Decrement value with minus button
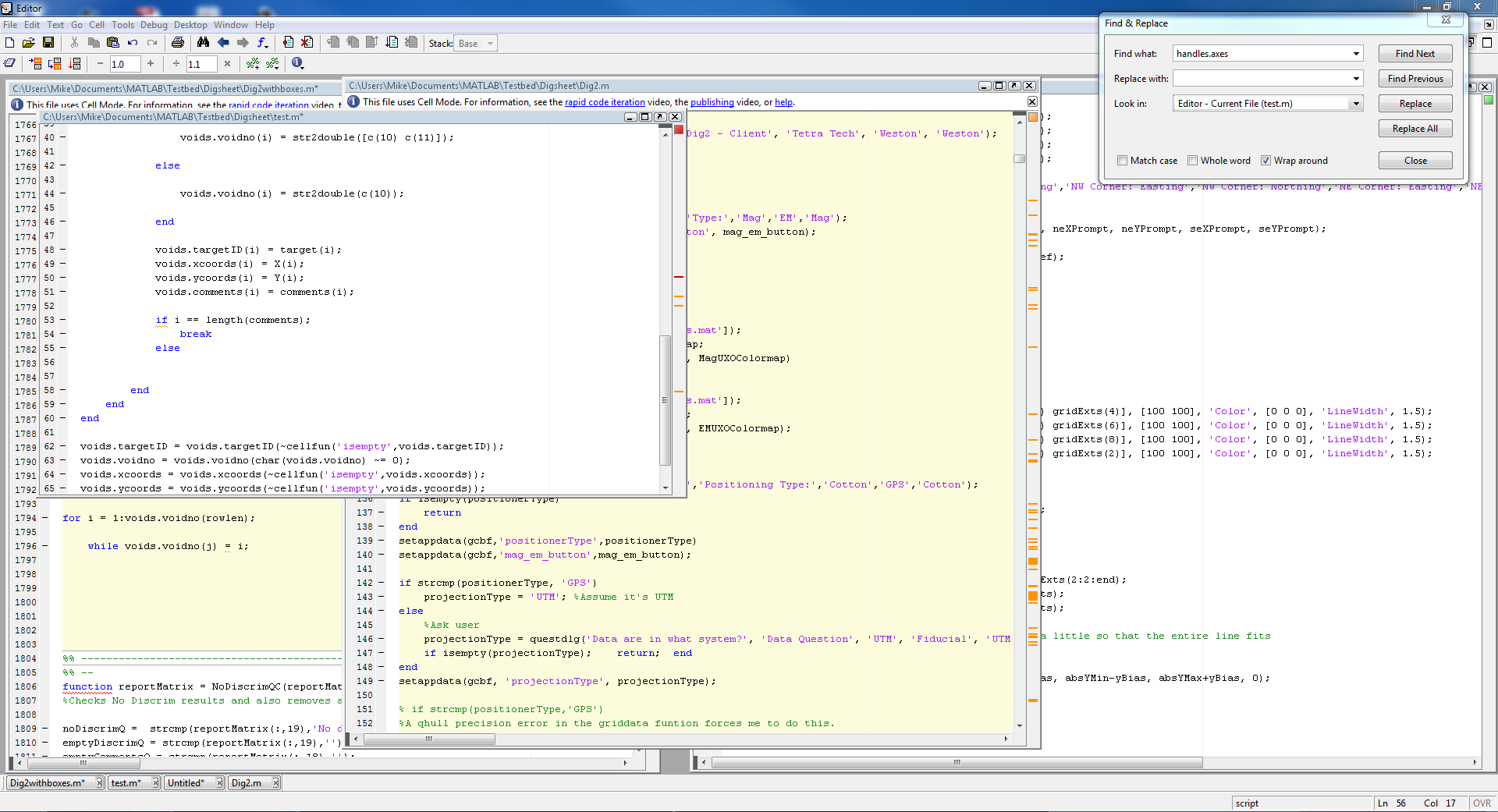The width and height of the screenshot is (1498, 812). (100, 63)
